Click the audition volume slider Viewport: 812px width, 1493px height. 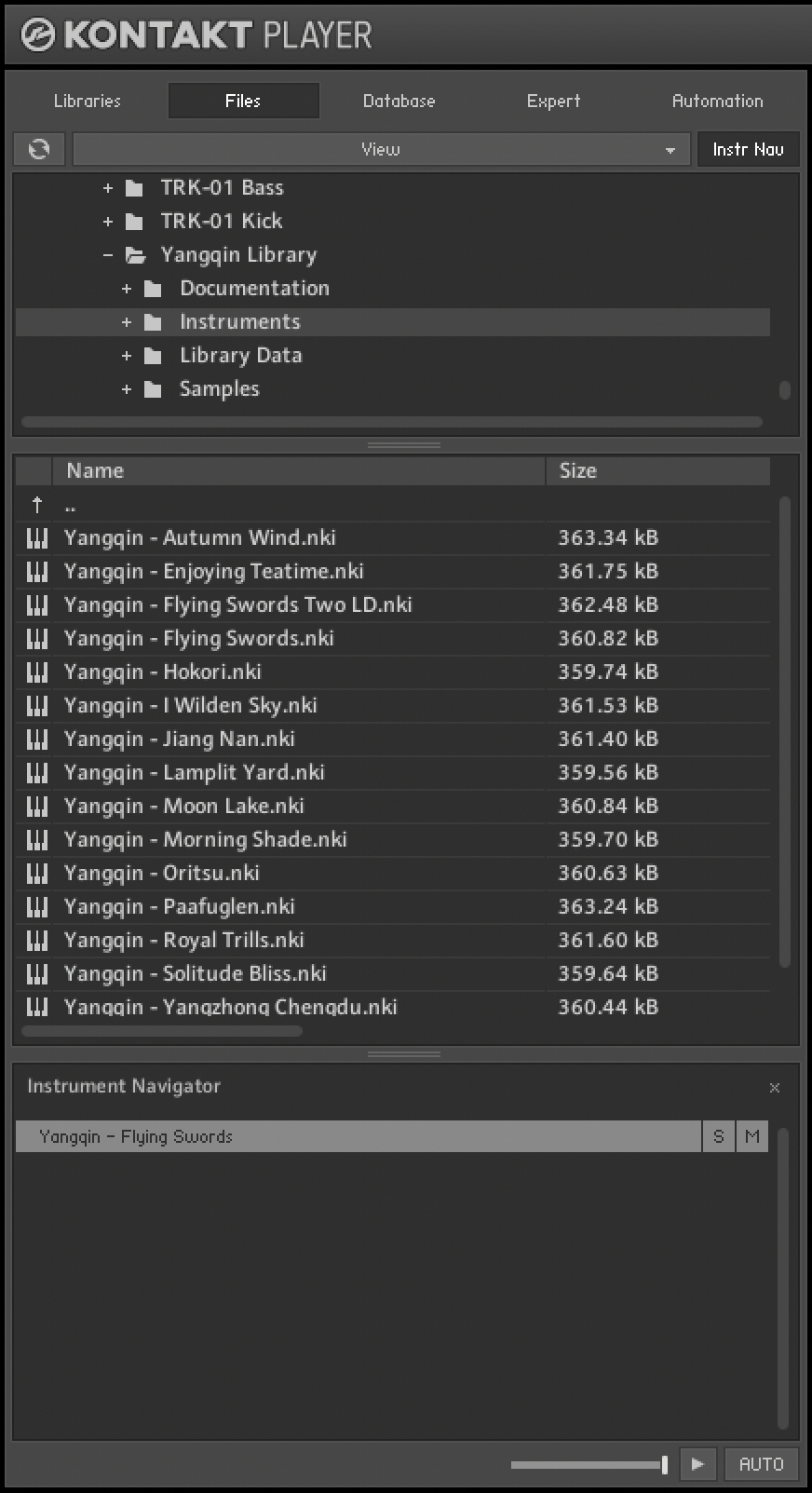point(589,1464)
